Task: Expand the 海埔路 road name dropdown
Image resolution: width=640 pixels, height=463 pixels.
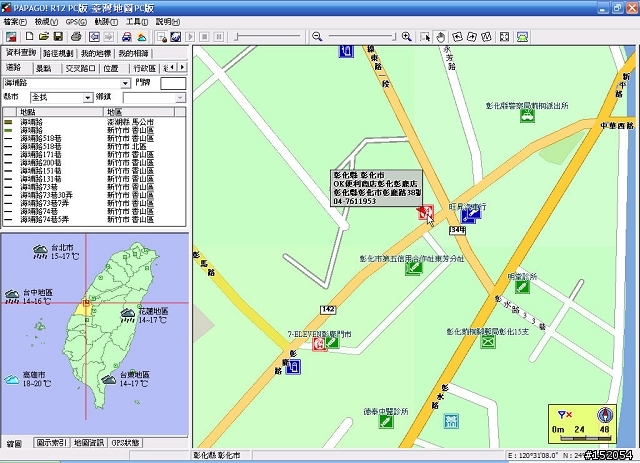Action: pyautogui.click(x=125, y=83)
